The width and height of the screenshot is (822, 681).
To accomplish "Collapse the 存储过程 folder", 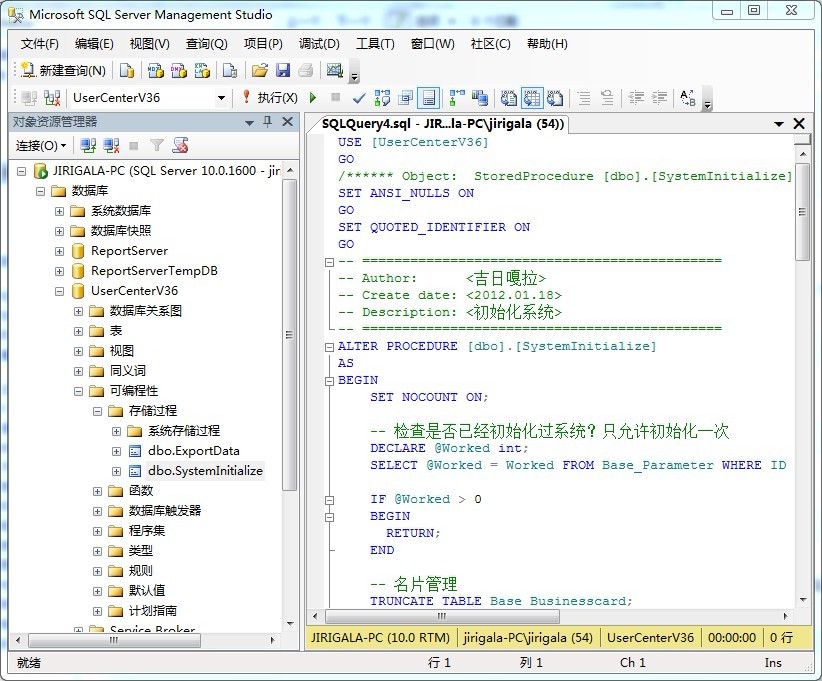I will [97, 411].
